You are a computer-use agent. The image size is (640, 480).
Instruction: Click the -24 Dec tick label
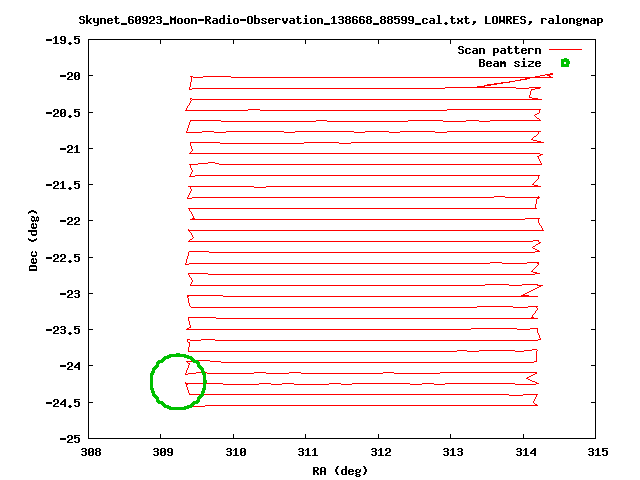(x=70, y=366)
